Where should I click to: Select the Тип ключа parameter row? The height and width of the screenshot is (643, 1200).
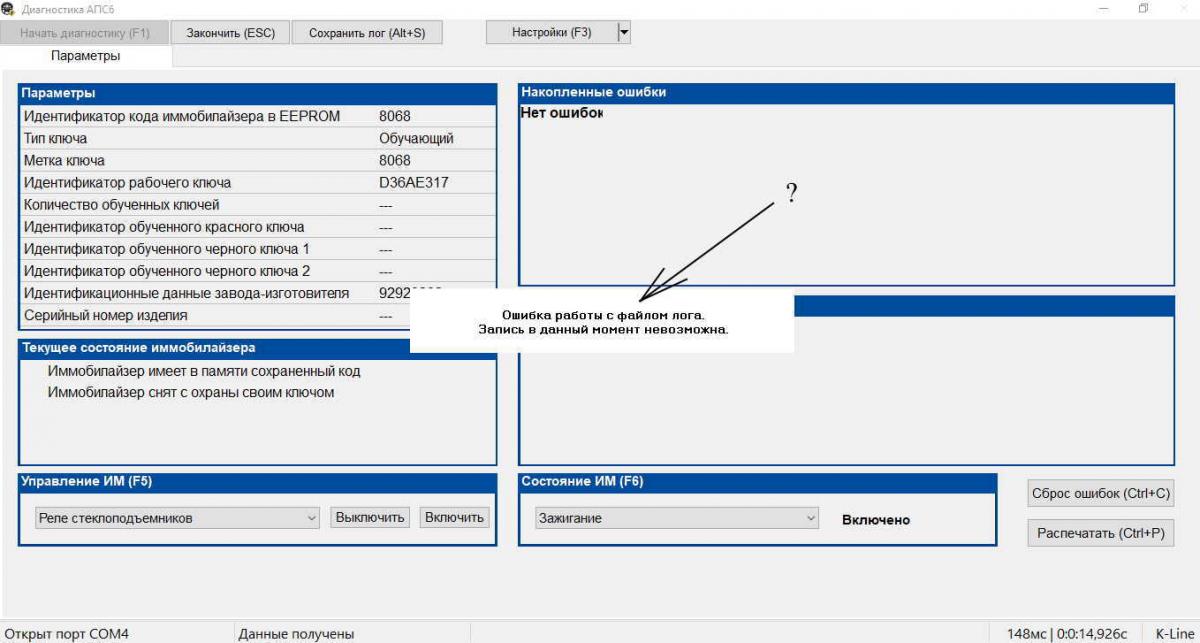pyautogui.click(x=257, y=138)
